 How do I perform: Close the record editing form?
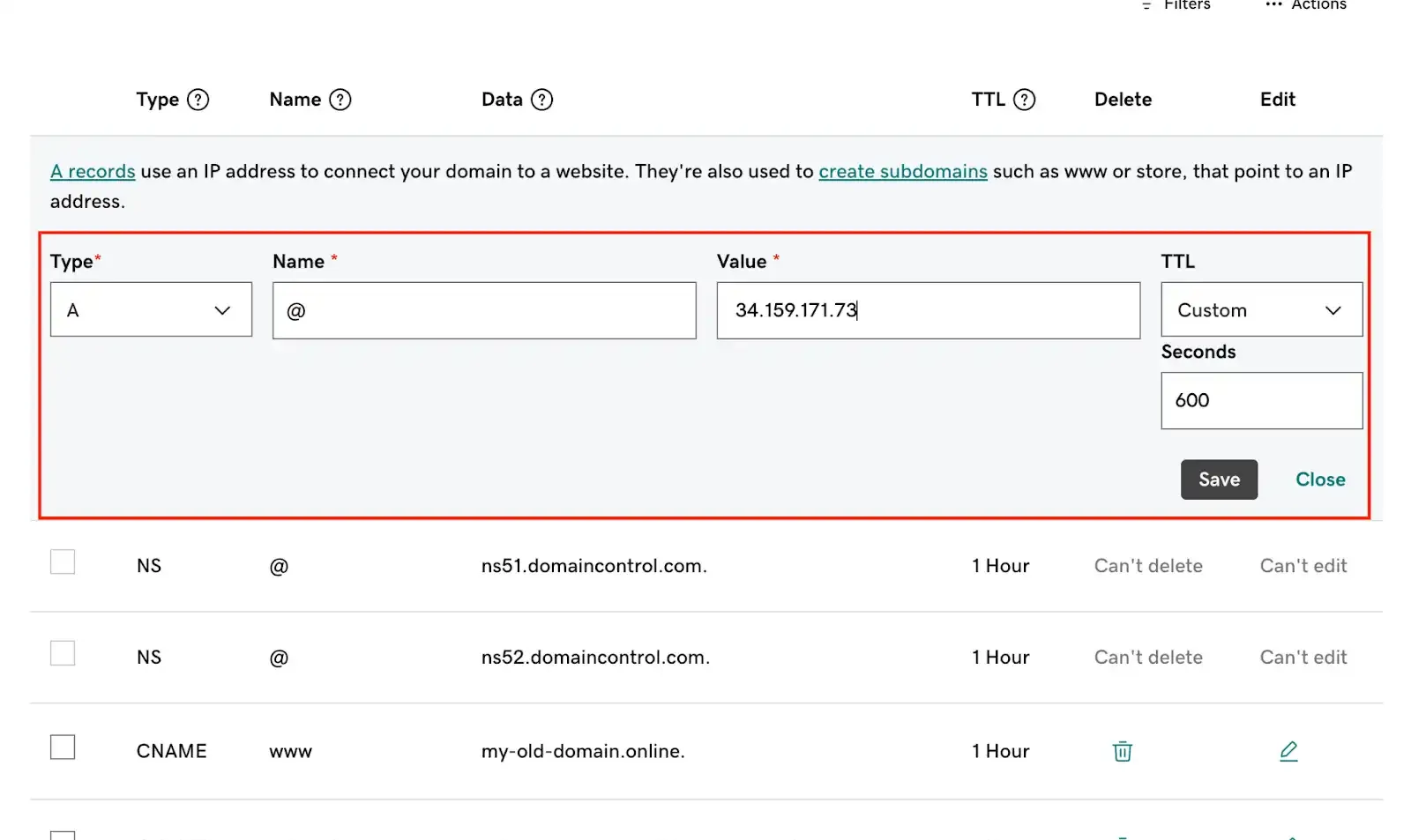tap(1319, 479)
